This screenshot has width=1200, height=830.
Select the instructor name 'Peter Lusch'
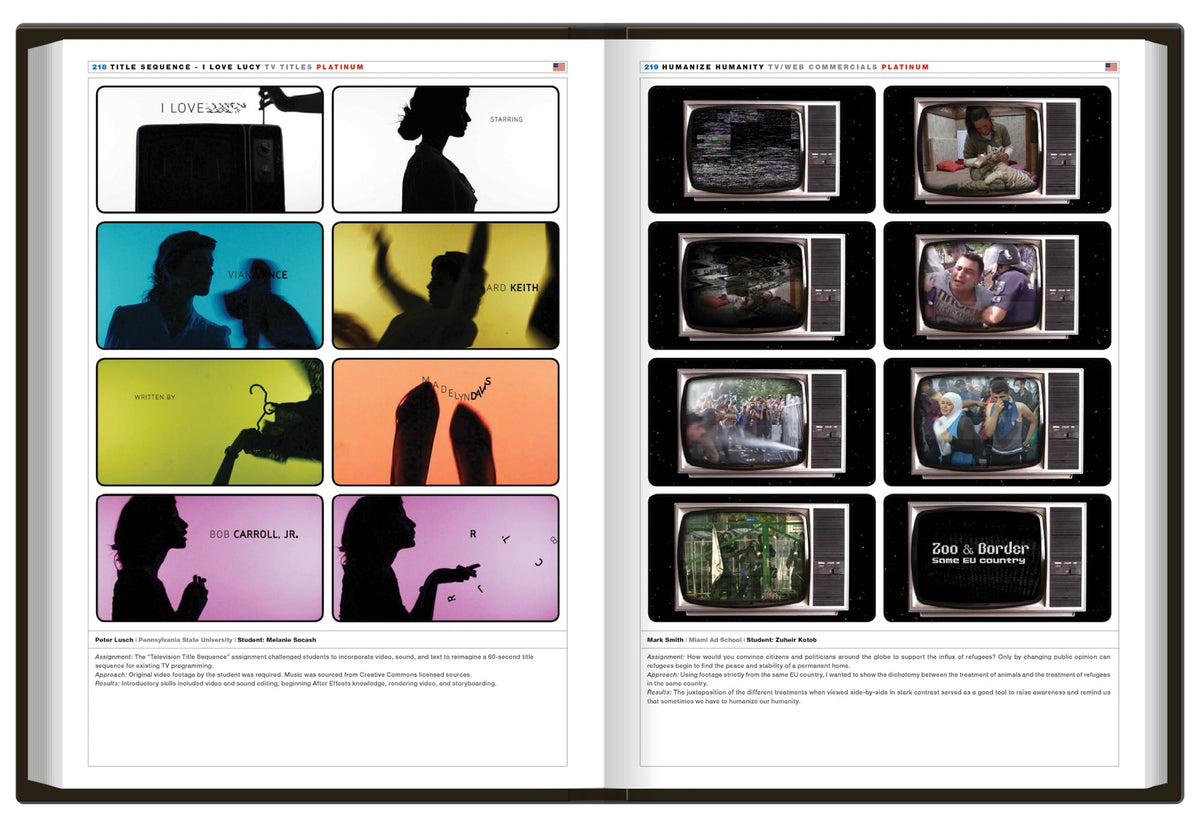(x=114, y=640)
